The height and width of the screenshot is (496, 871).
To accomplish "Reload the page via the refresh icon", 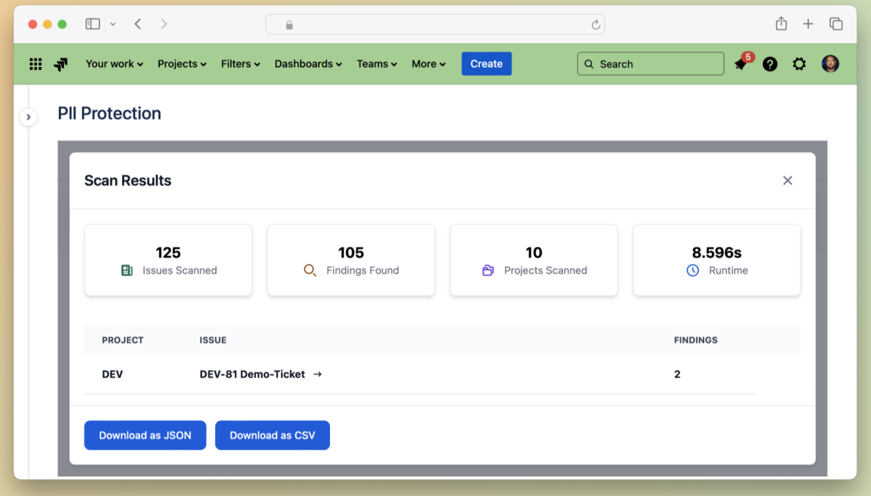I will pos(595,24).
